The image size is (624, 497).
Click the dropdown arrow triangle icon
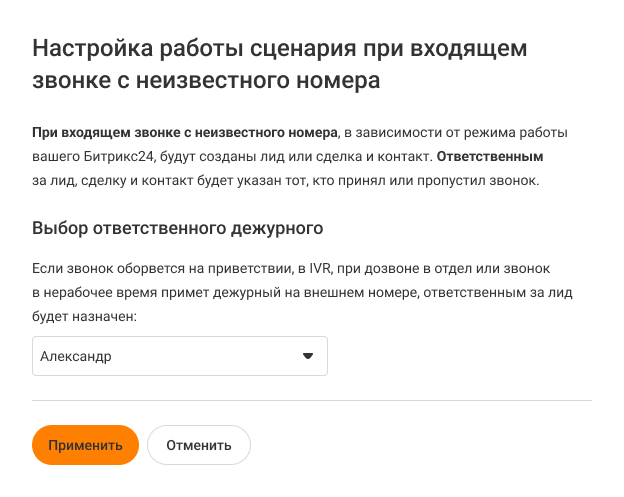pos(308,356)
